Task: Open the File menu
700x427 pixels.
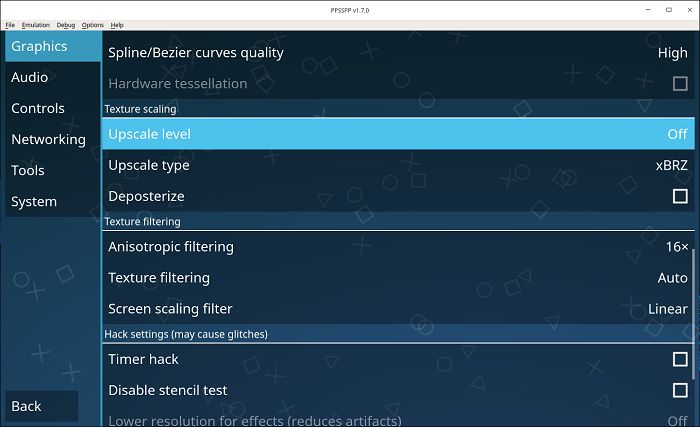Action: point(10,25)
